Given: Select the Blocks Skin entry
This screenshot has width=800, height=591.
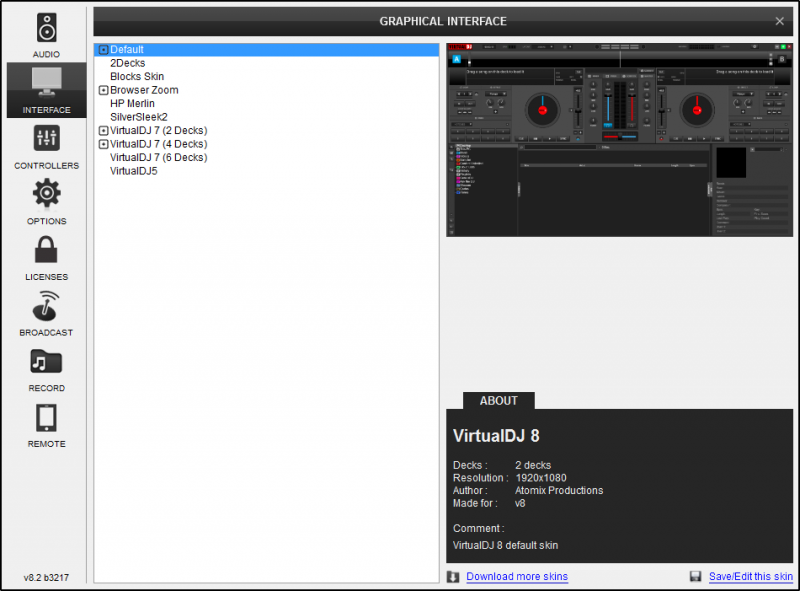Looking at the screenshot, I should coord(137,77).
